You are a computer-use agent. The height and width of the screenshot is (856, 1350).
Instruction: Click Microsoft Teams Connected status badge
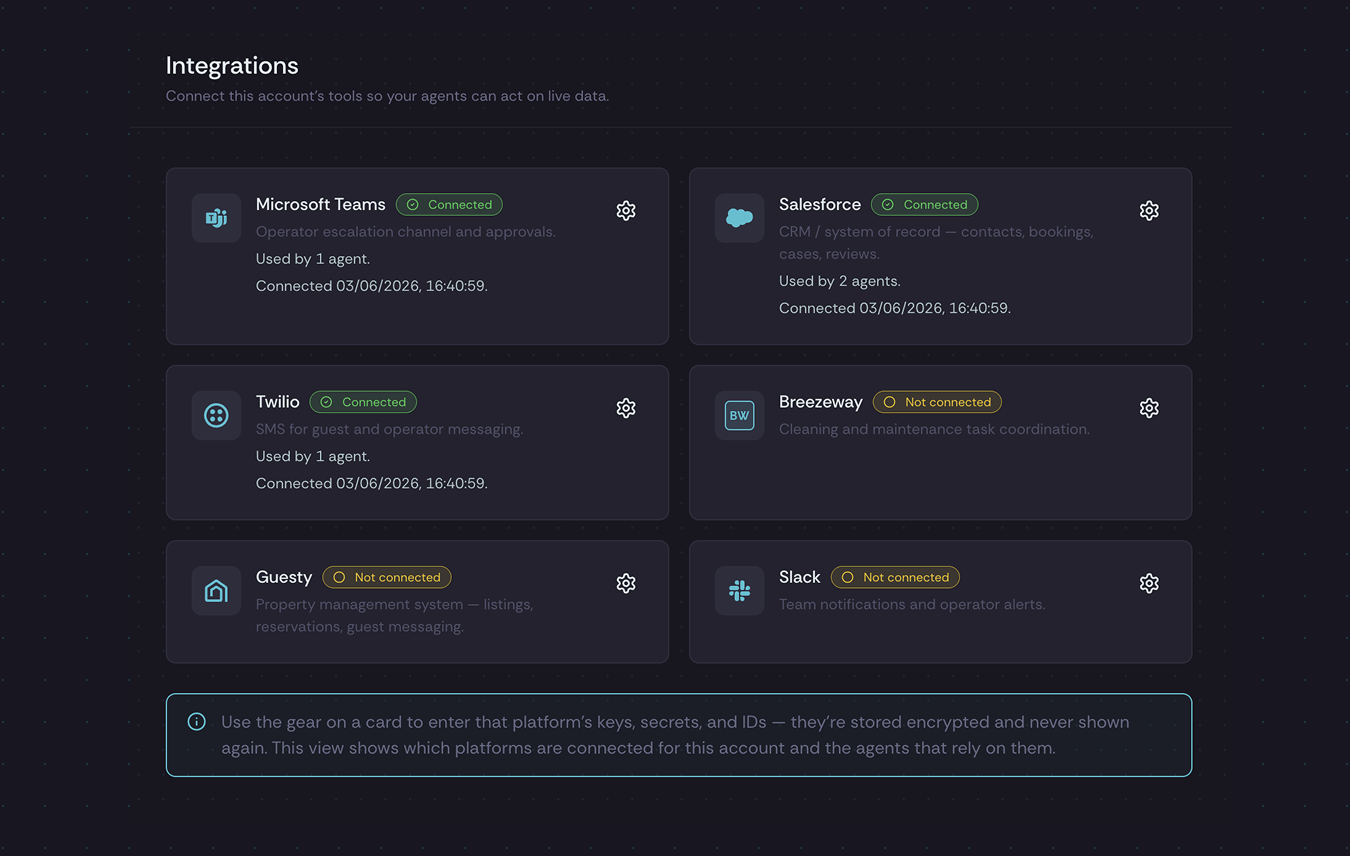pyautogui.click(x=449, y=205)
